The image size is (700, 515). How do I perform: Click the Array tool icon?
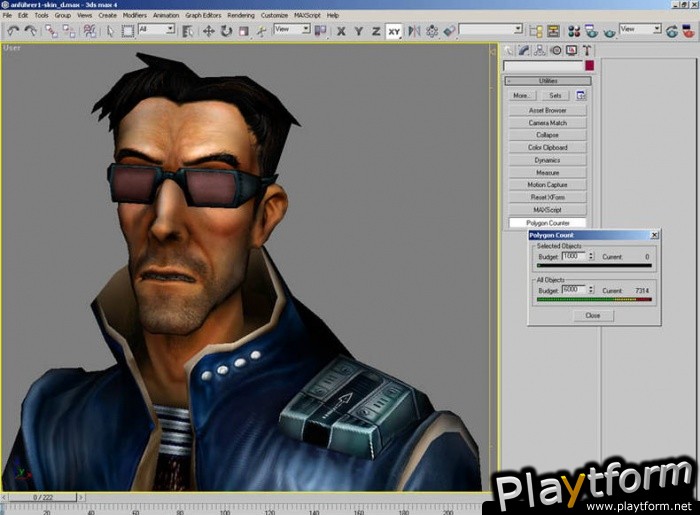coord(432,31)
